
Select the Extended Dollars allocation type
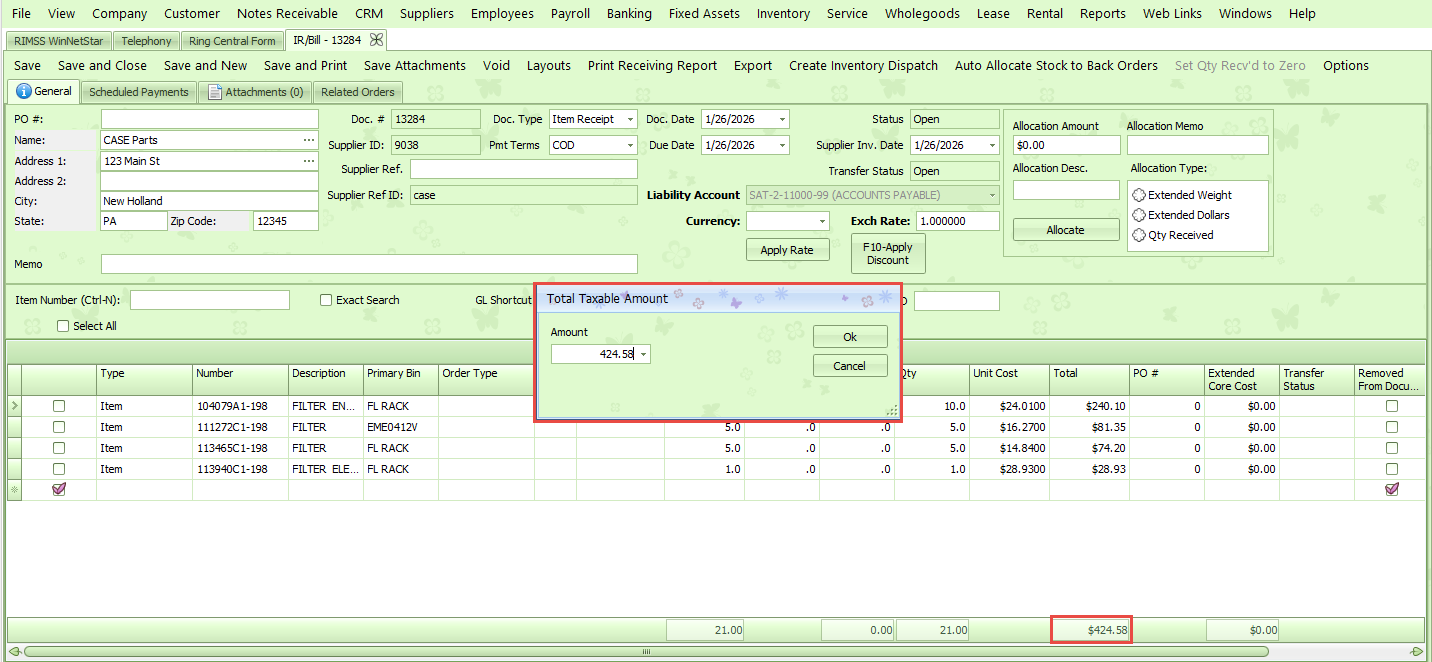pos(1139,215)
